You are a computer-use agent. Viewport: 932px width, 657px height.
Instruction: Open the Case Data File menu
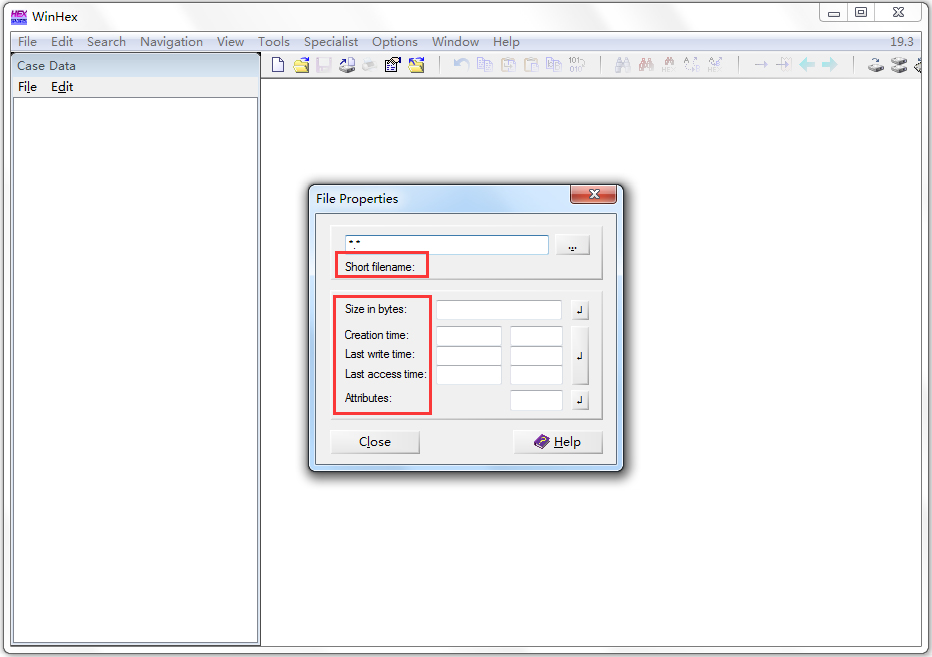tap(27, 87)
